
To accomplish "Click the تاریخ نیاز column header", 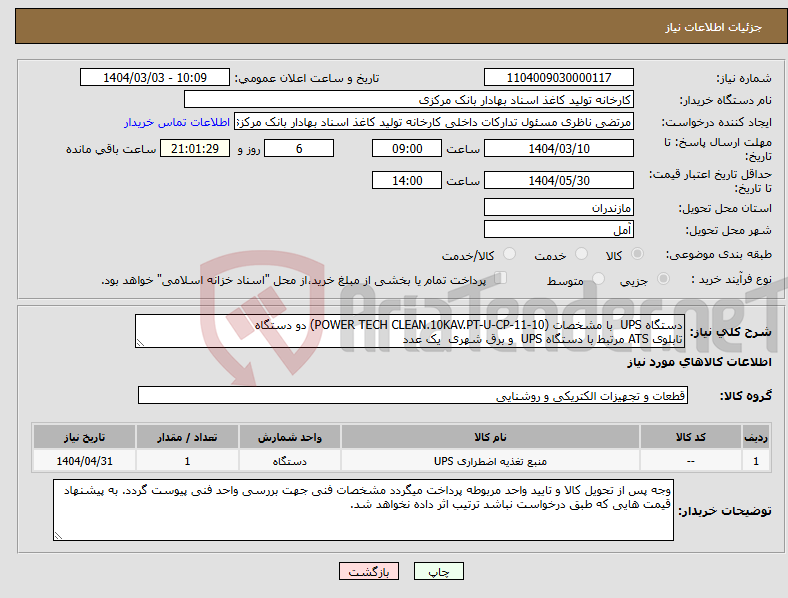I will pyautogui.click(x=84, y=437).
